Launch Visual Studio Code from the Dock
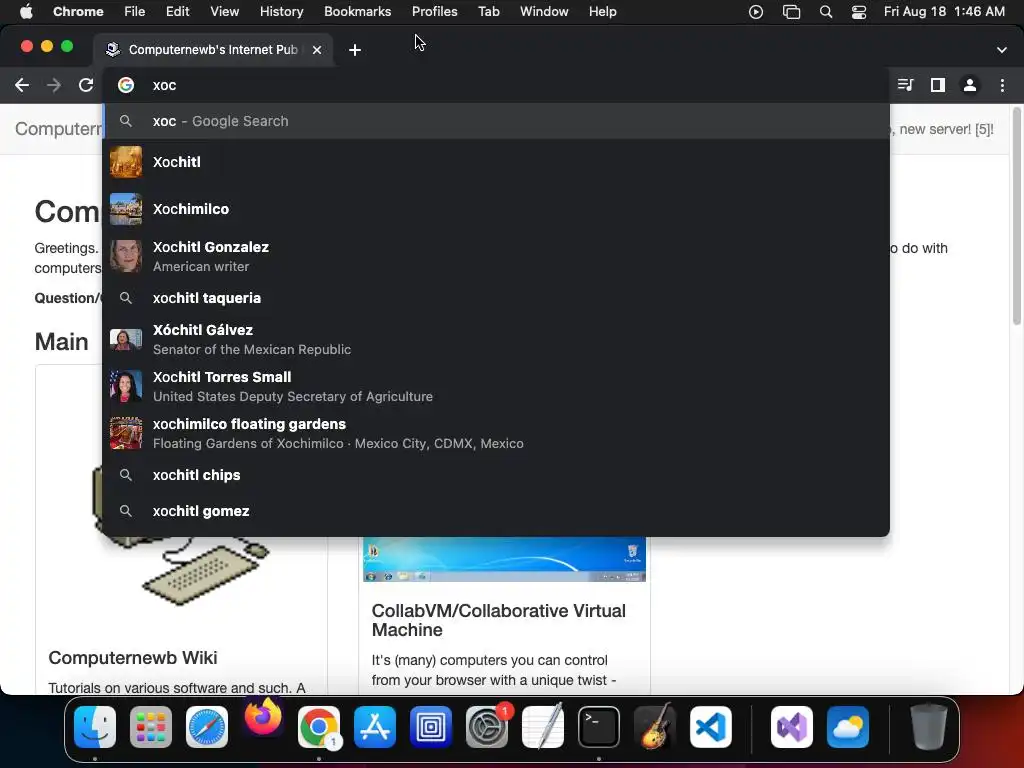The image size is (1024, 768). point(711,727)
